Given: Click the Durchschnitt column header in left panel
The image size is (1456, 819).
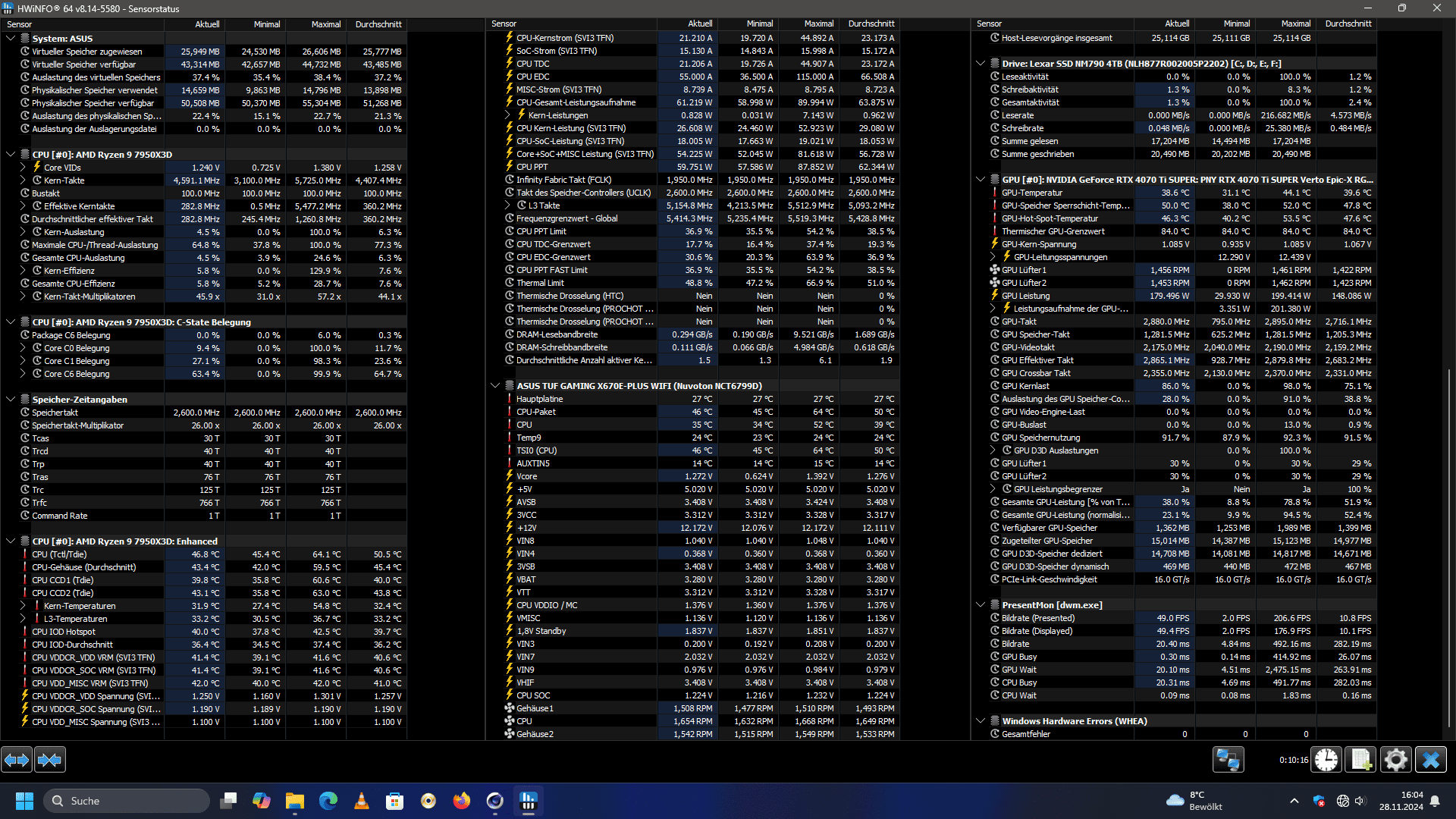Looking at the screenshot, I should 378,24.
